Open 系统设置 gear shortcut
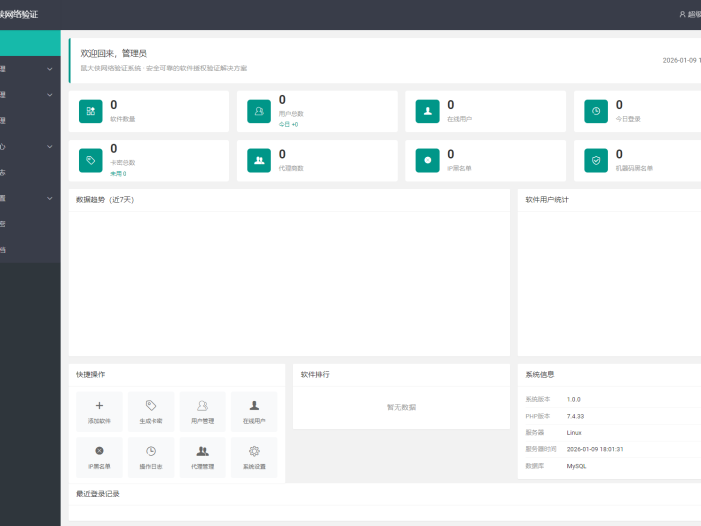701x526 pixels. (254, 457)
